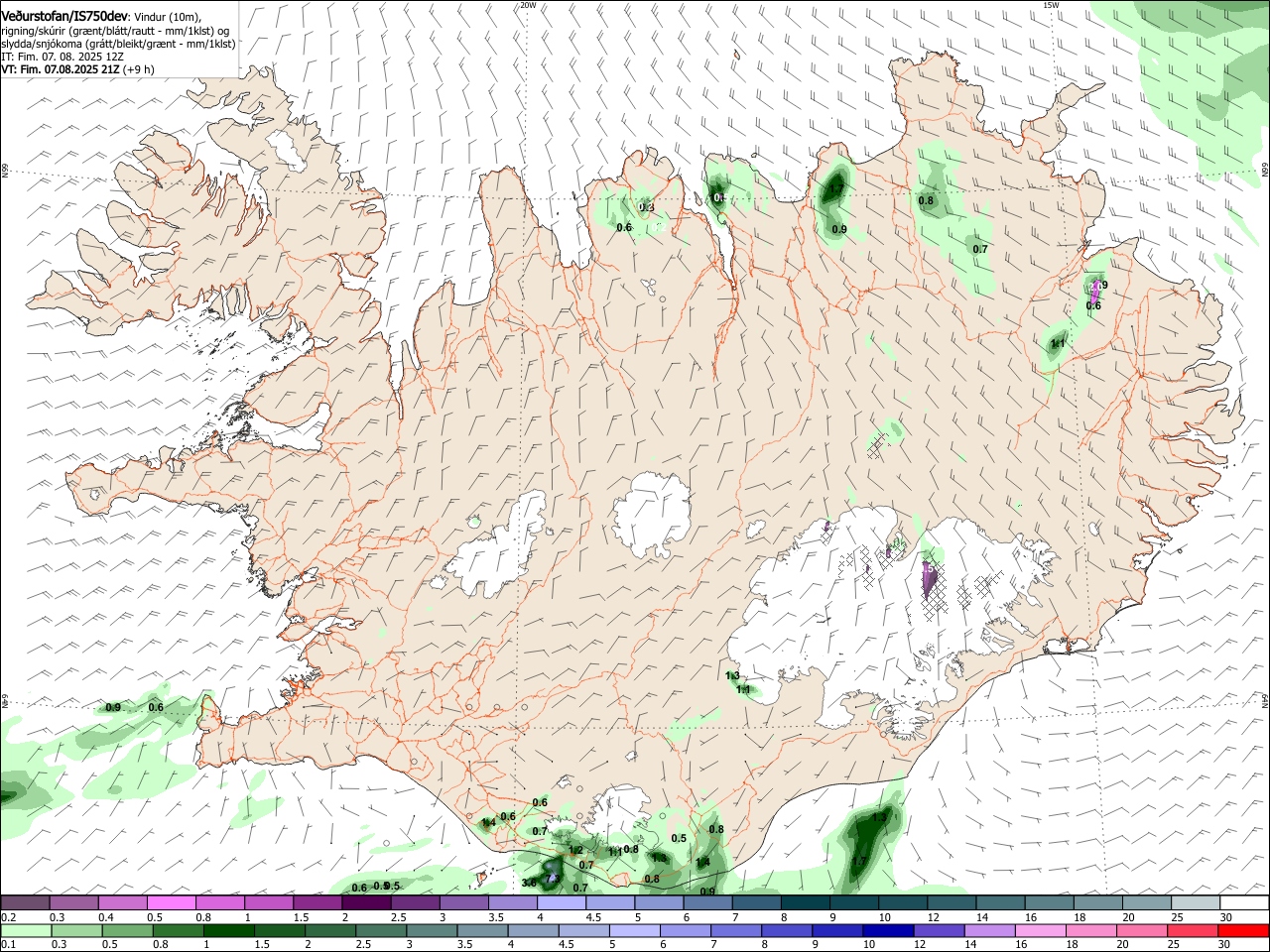Click the 'rigning/skúrir' description line in header

(x=117, y=31)
